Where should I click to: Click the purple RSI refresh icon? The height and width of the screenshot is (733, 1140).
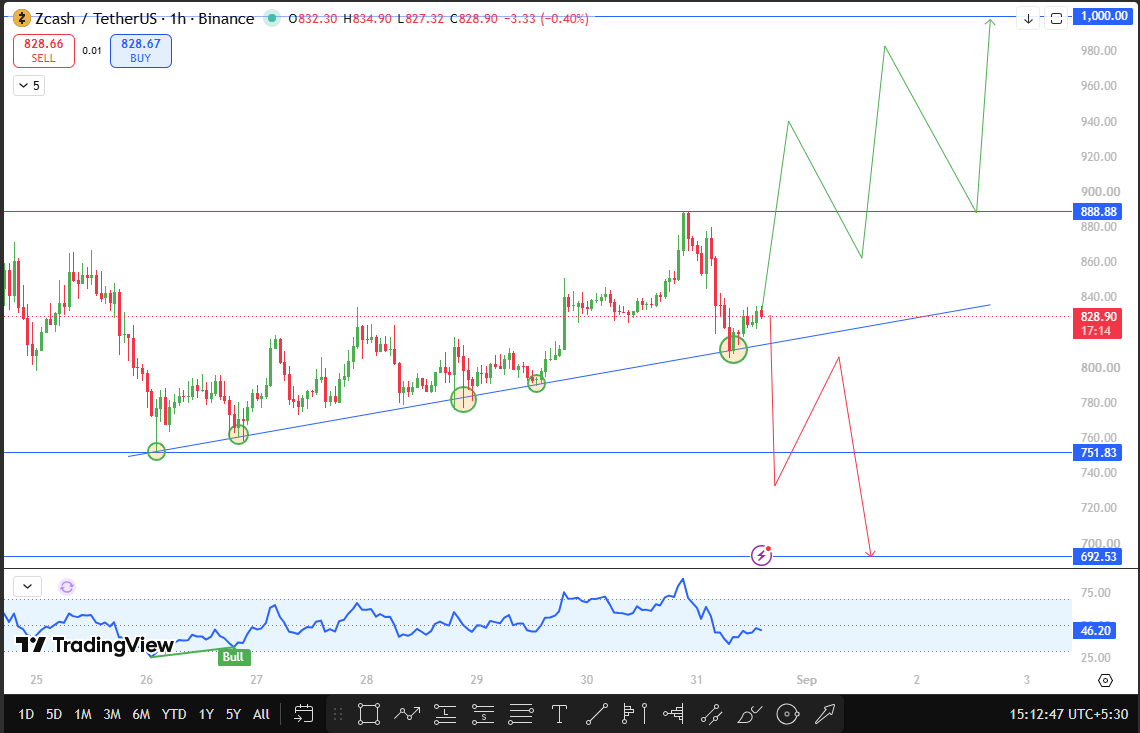(67, 587)
